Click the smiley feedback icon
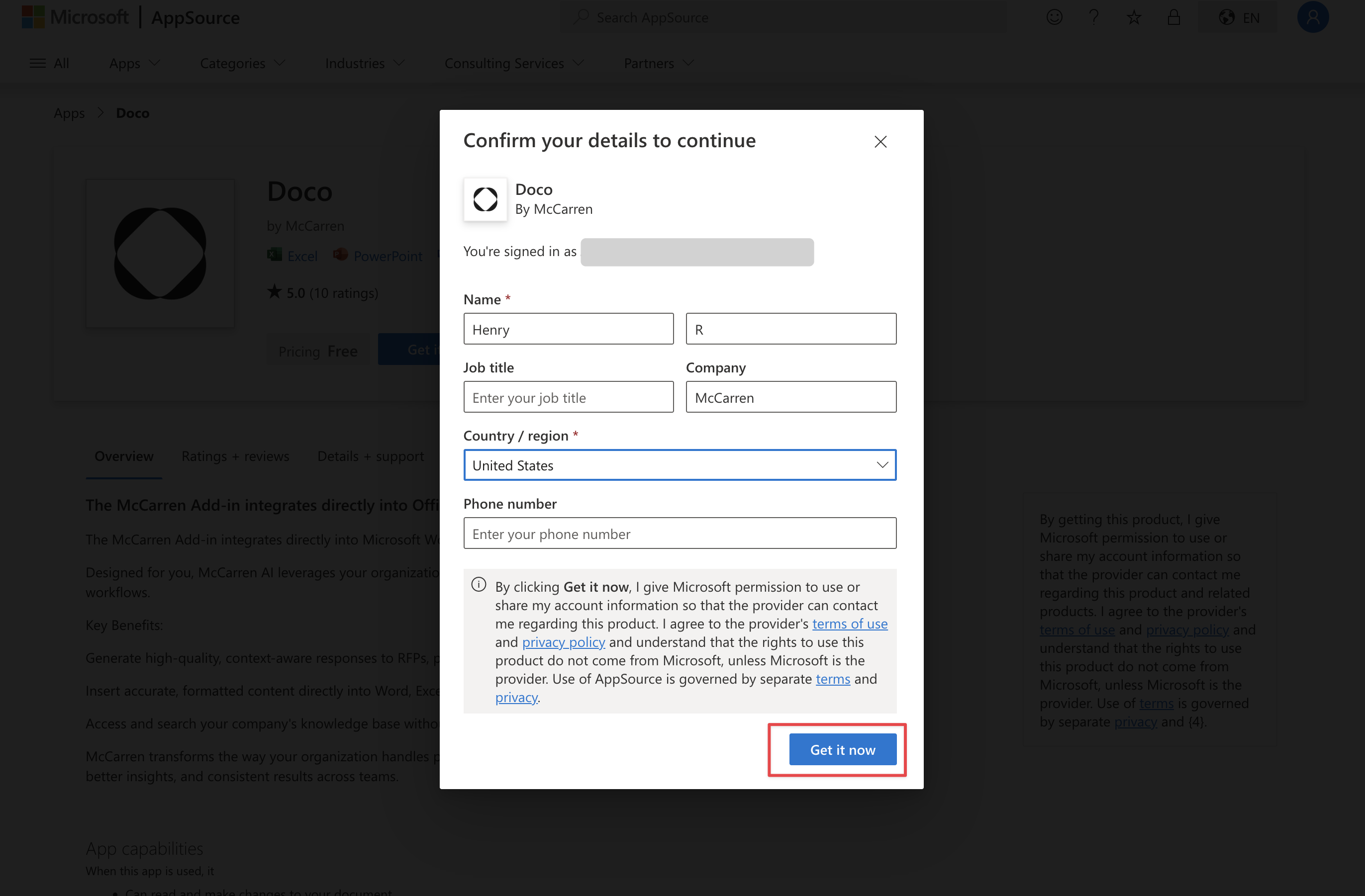 pyautogui.click(x=1054, y=17)
